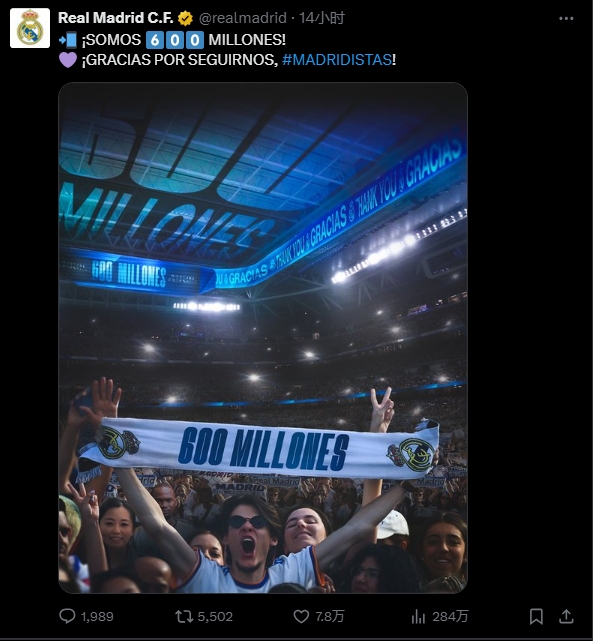Click the tweet text ¡SOMOS 600 MILLONES!
This screenshot has height=641, width=593.
tap(183, 40)
